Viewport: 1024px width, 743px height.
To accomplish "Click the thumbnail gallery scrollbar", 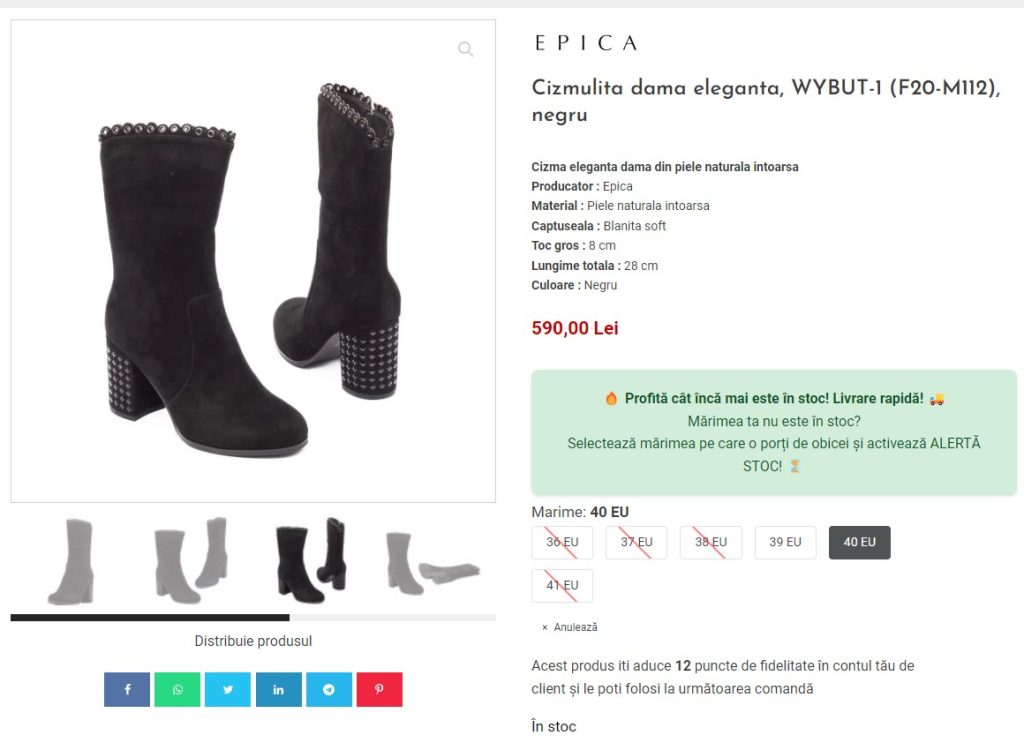I will (x=253, y=618).
